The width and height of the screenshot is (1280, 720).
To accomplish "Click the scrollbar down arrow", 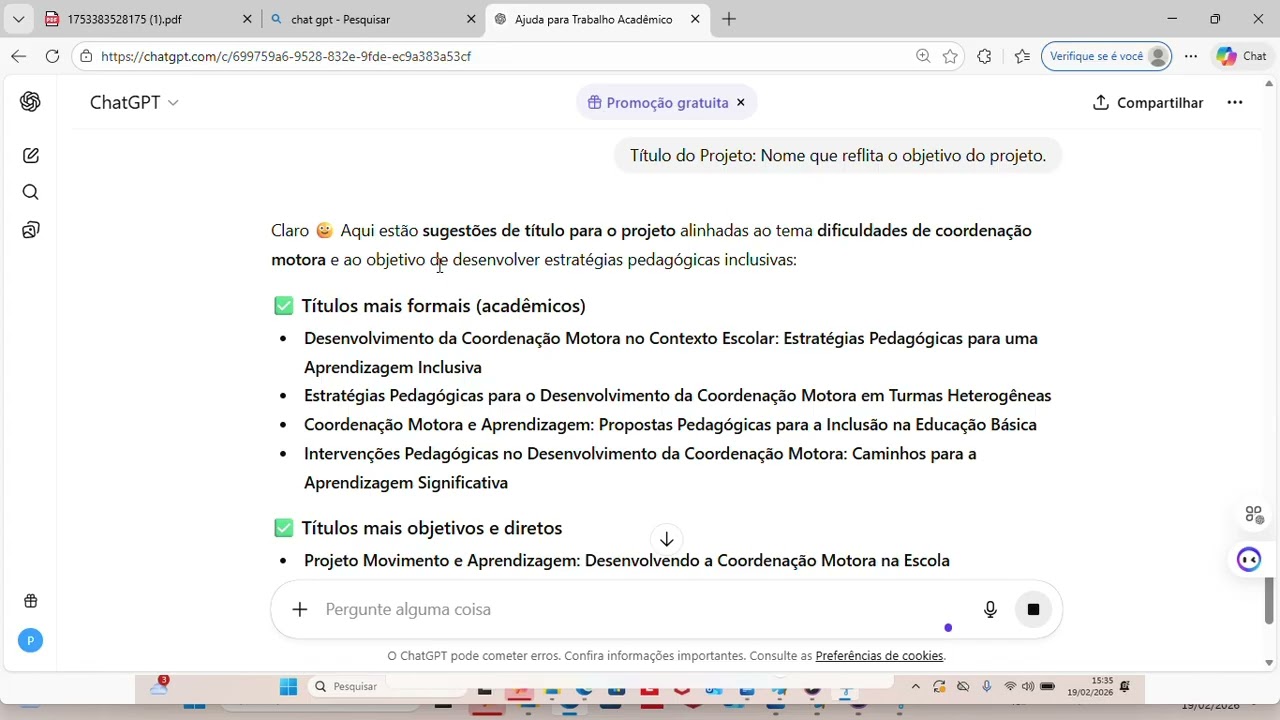I will click(x=1270, y=662).
